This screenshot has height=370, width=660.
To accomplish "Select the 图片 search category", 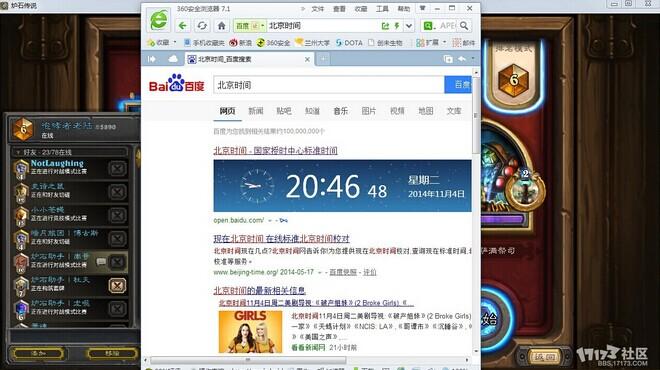I will pos(369,111).
